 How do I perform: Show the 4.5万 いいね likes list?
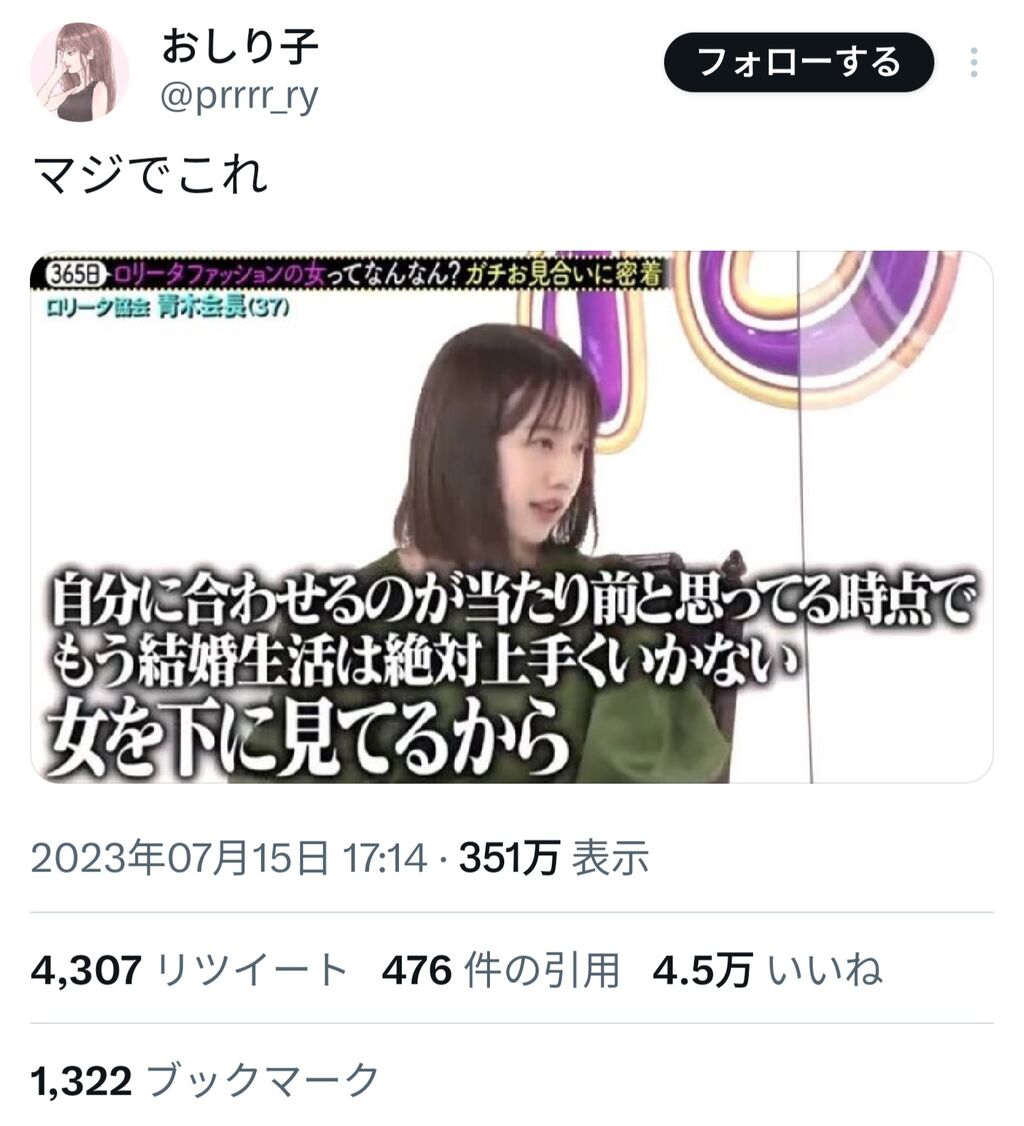click(766, 970)
